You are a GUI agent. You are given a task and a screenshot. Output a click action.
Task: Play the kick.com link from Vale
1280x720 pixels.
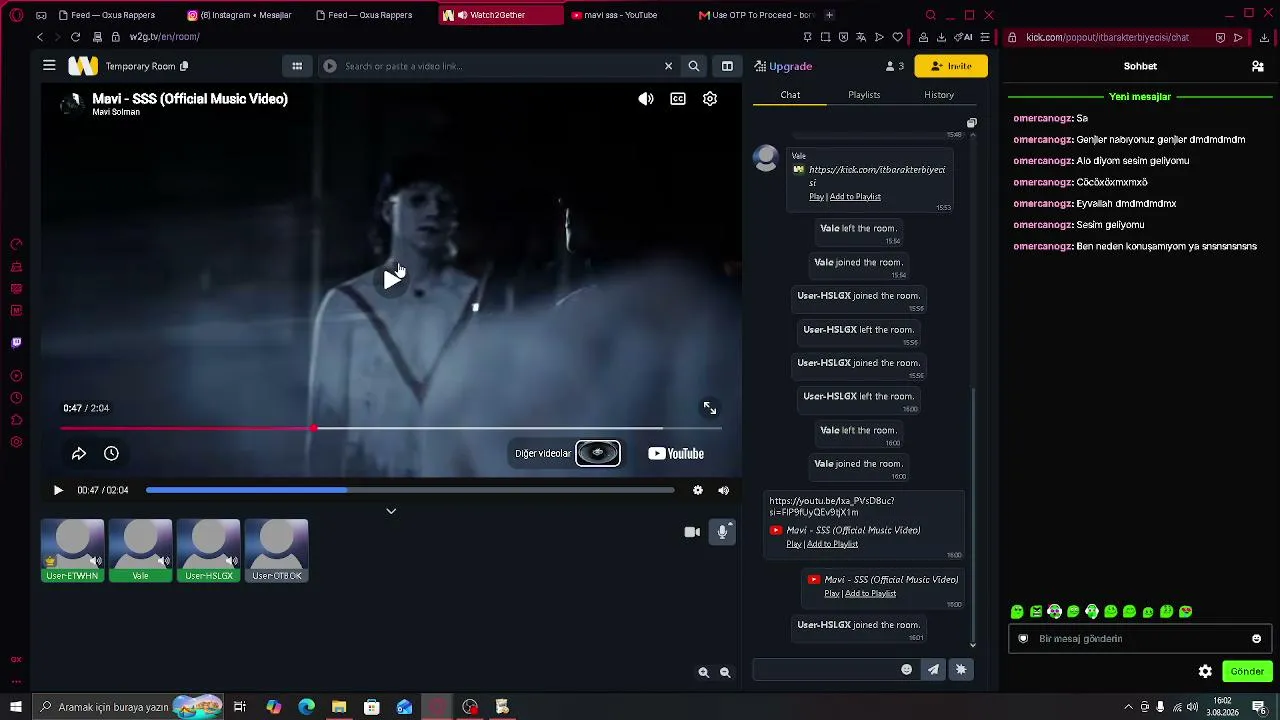pyautogui.click(x=816, y=197)
